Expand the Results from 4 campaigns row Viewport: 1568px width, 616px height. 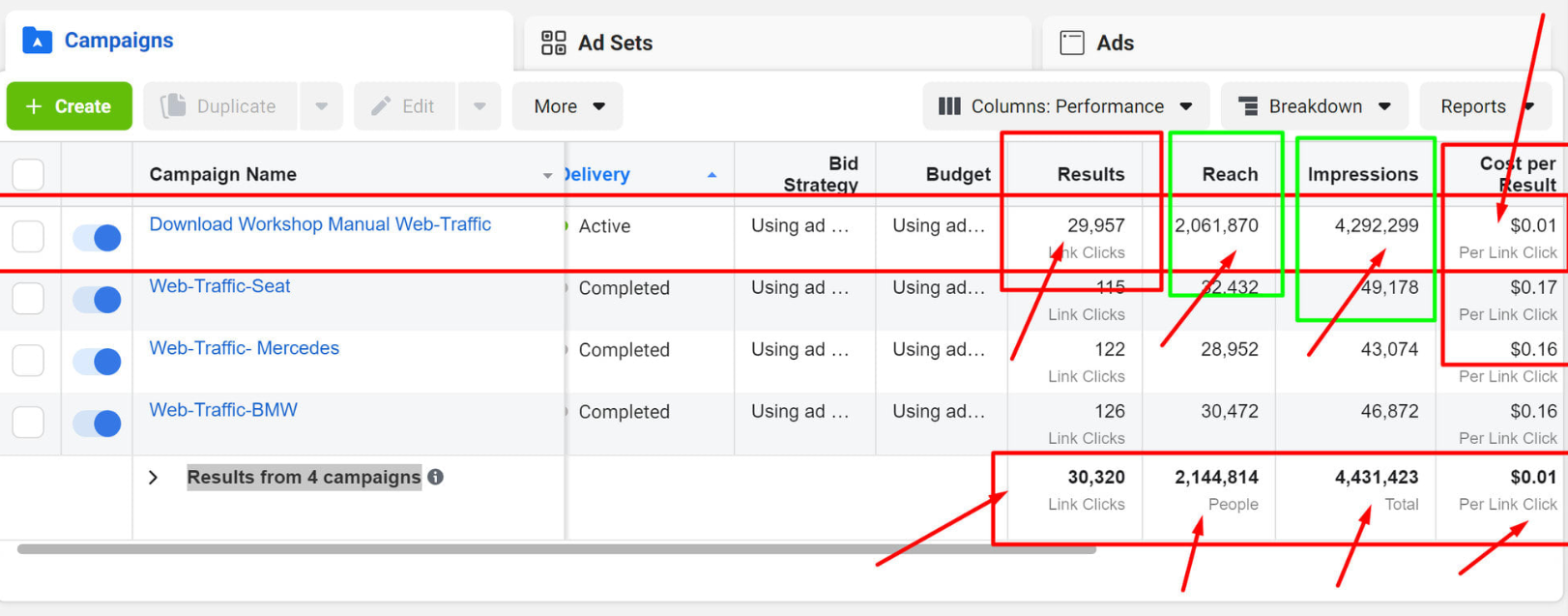pyautogui.click(x=154, y=478)
